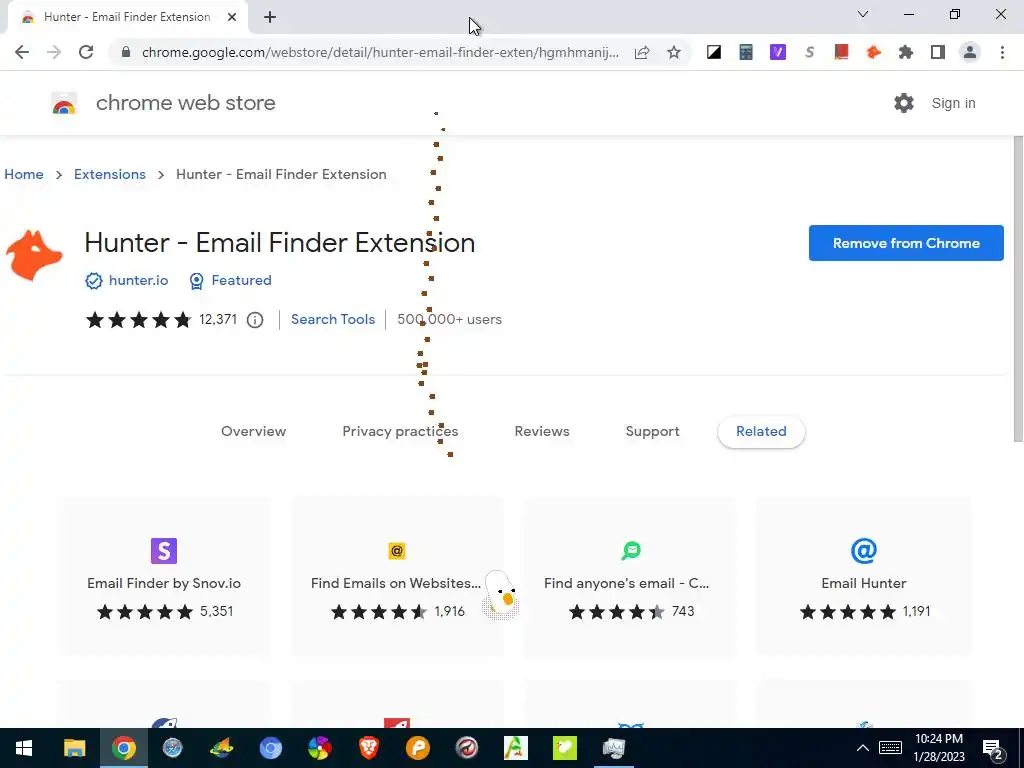This screenshot has width=1024, height=768.
Task: Open Brave browser from taskbar
Action: 368,748
